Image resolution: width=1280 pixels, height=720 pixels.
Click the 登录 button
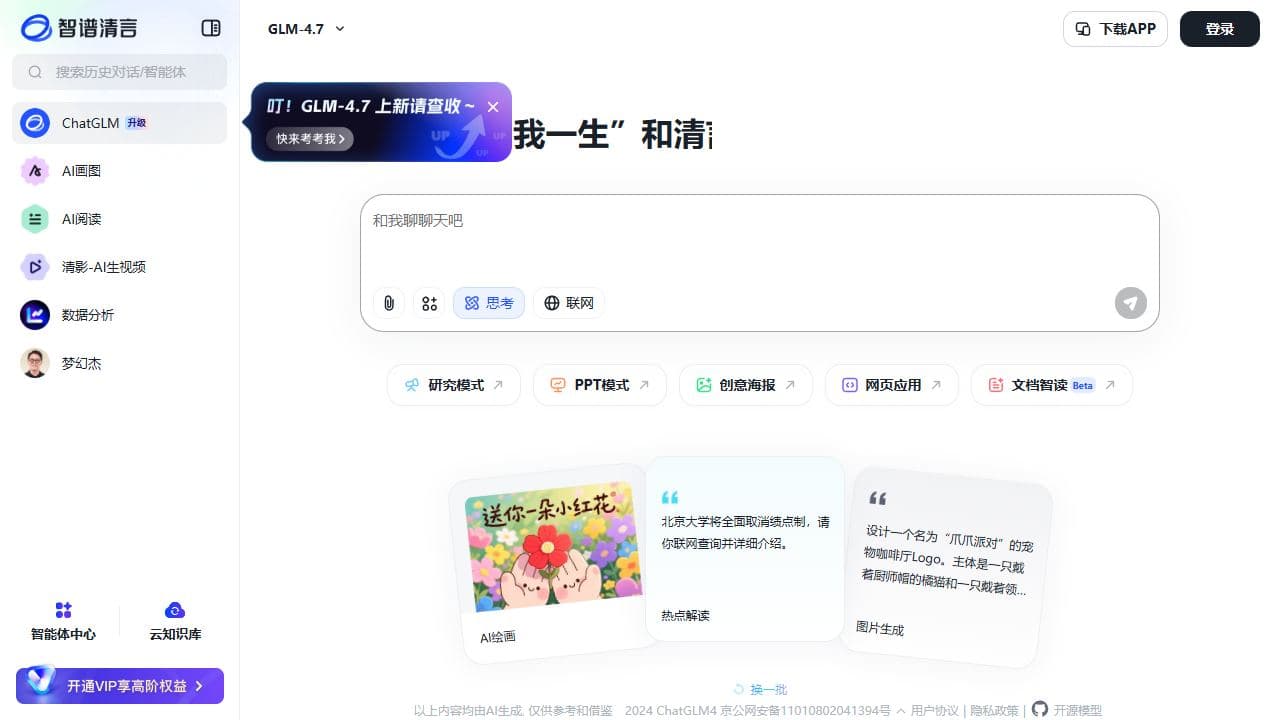coord(1219,29)
